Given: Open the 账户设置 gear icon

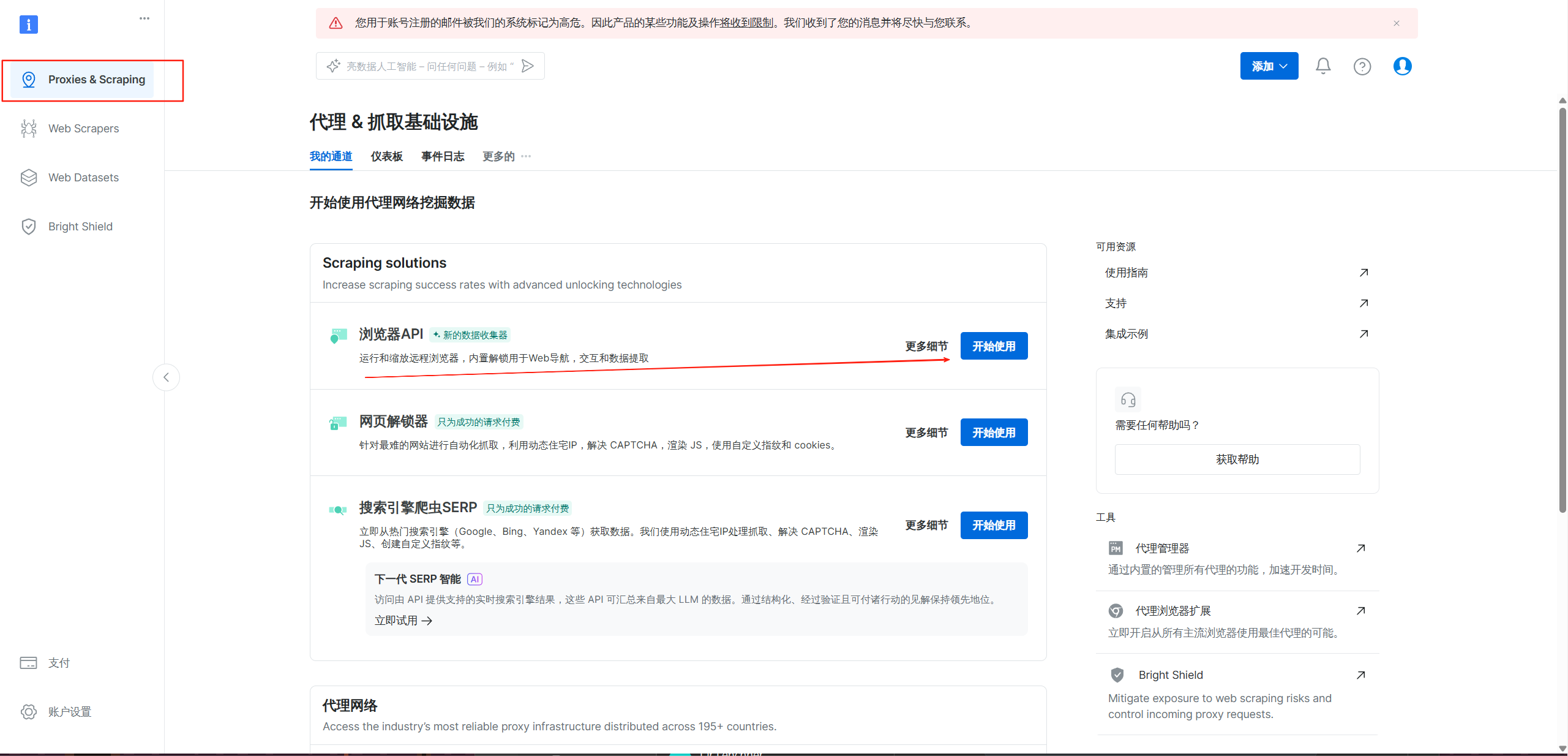Looking at the screenshot, I should [x=29, y=712].
